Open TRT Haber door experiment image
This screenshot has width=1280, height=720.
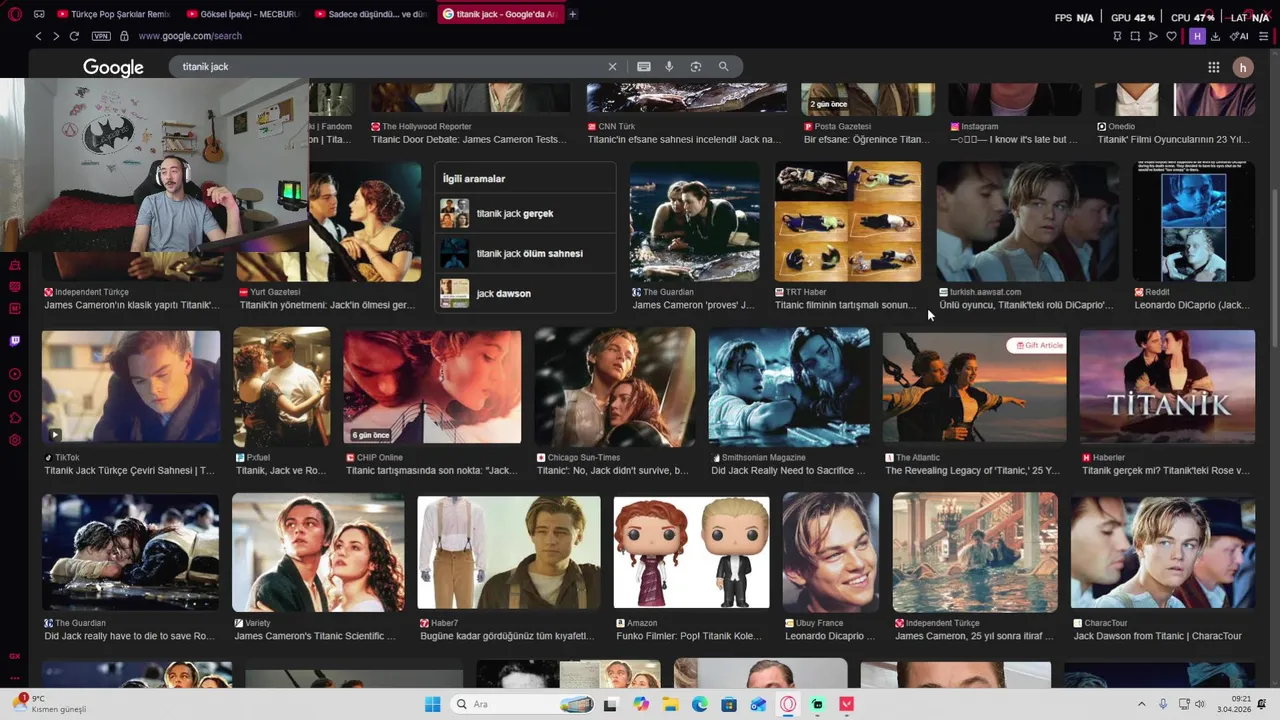click(x=848, y=222)
